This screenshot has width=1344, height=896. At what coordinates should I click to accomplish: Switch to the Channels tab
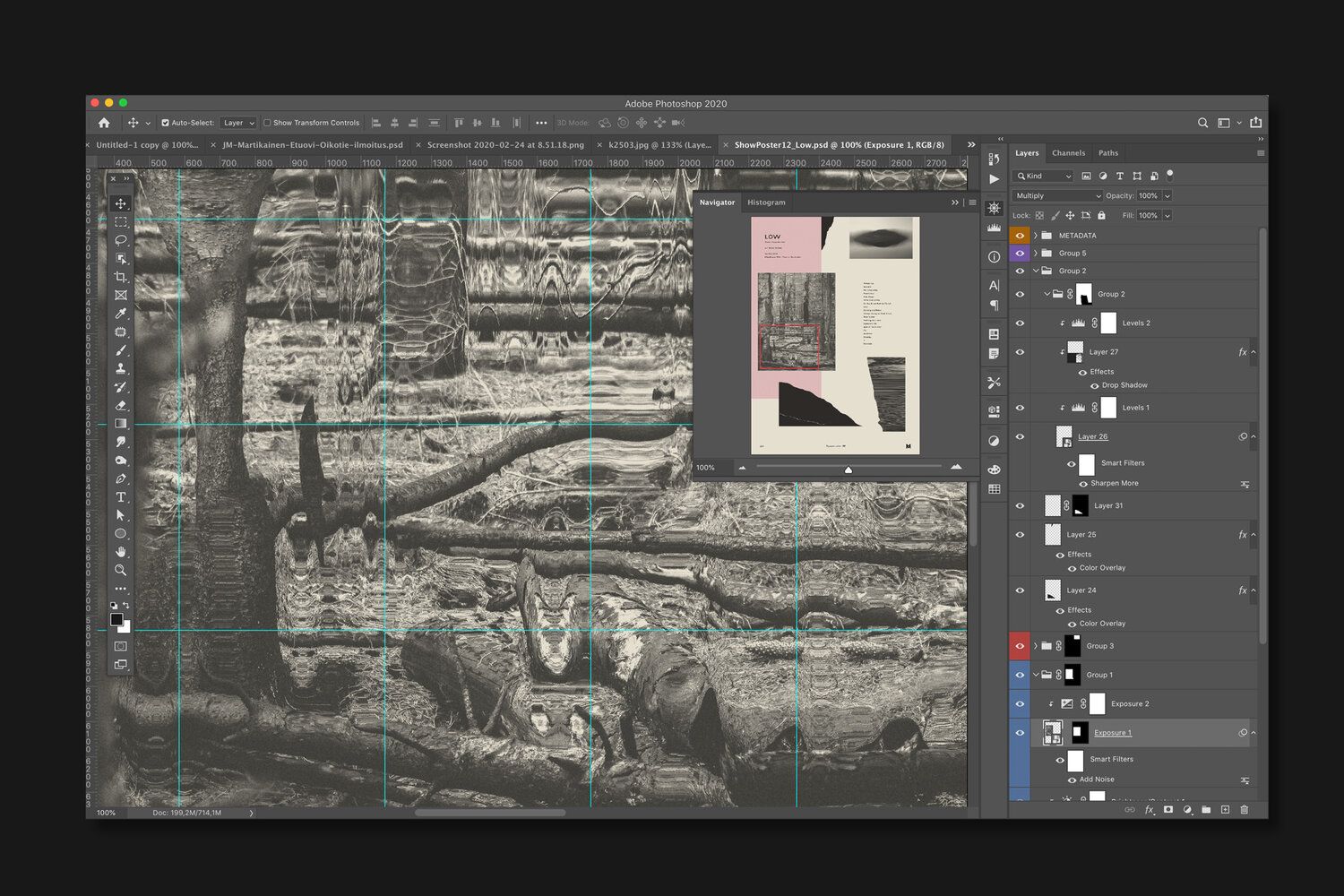1068,153
